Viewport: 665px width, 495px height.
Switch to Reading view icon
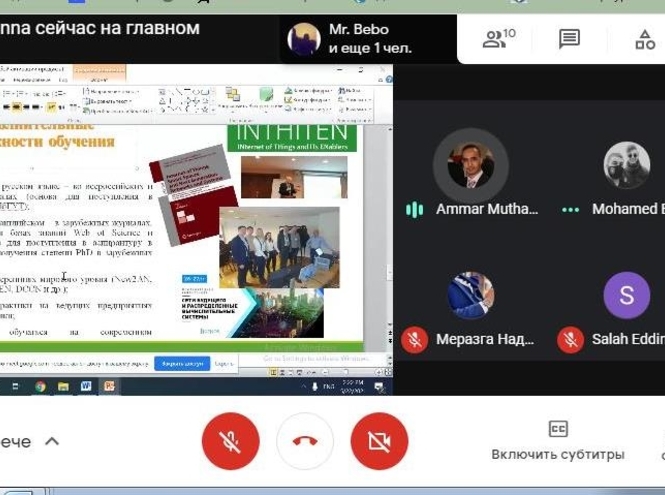click(291, 372)
